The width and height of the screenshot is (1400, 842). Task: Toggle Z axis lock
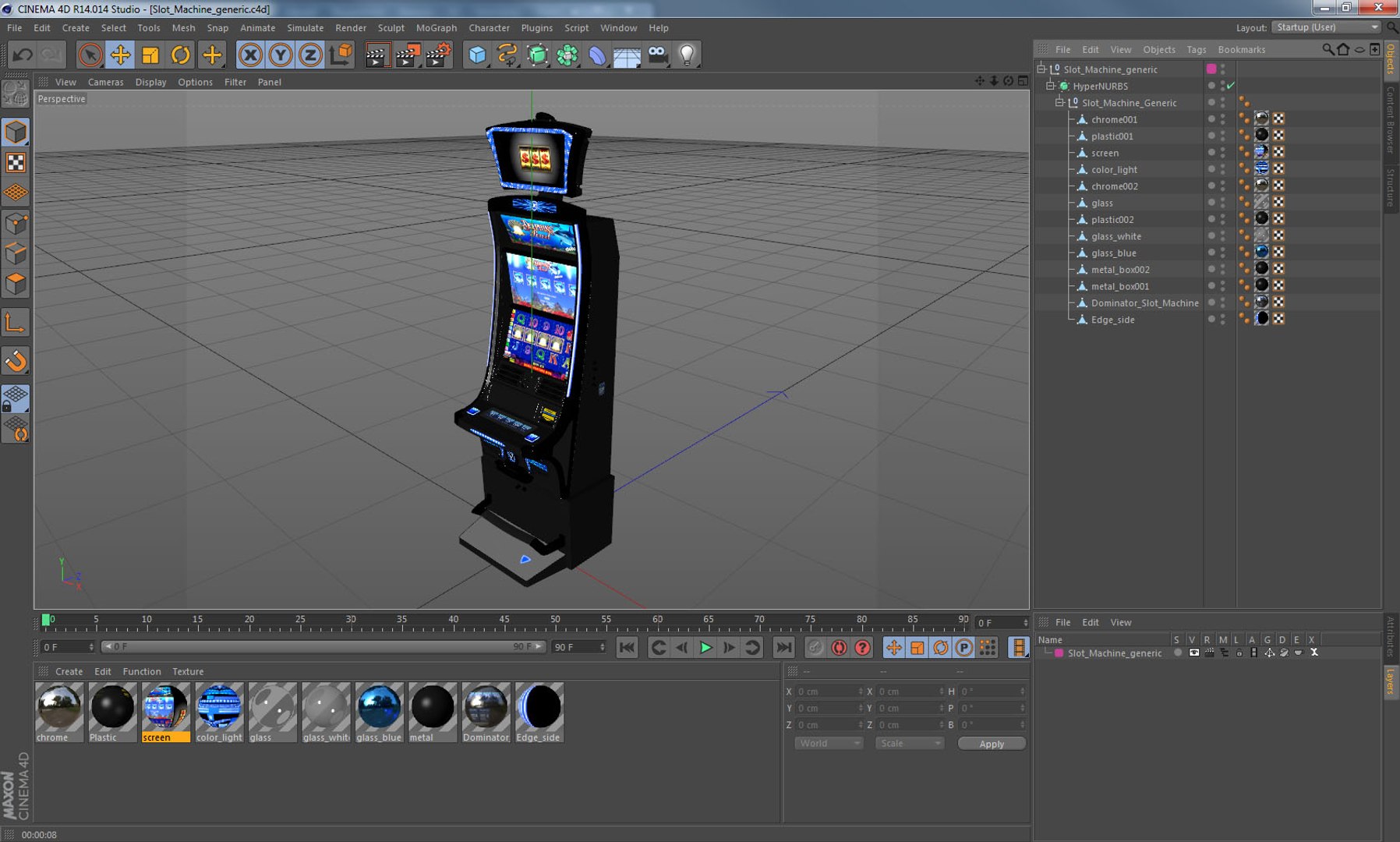click(310, 55)
